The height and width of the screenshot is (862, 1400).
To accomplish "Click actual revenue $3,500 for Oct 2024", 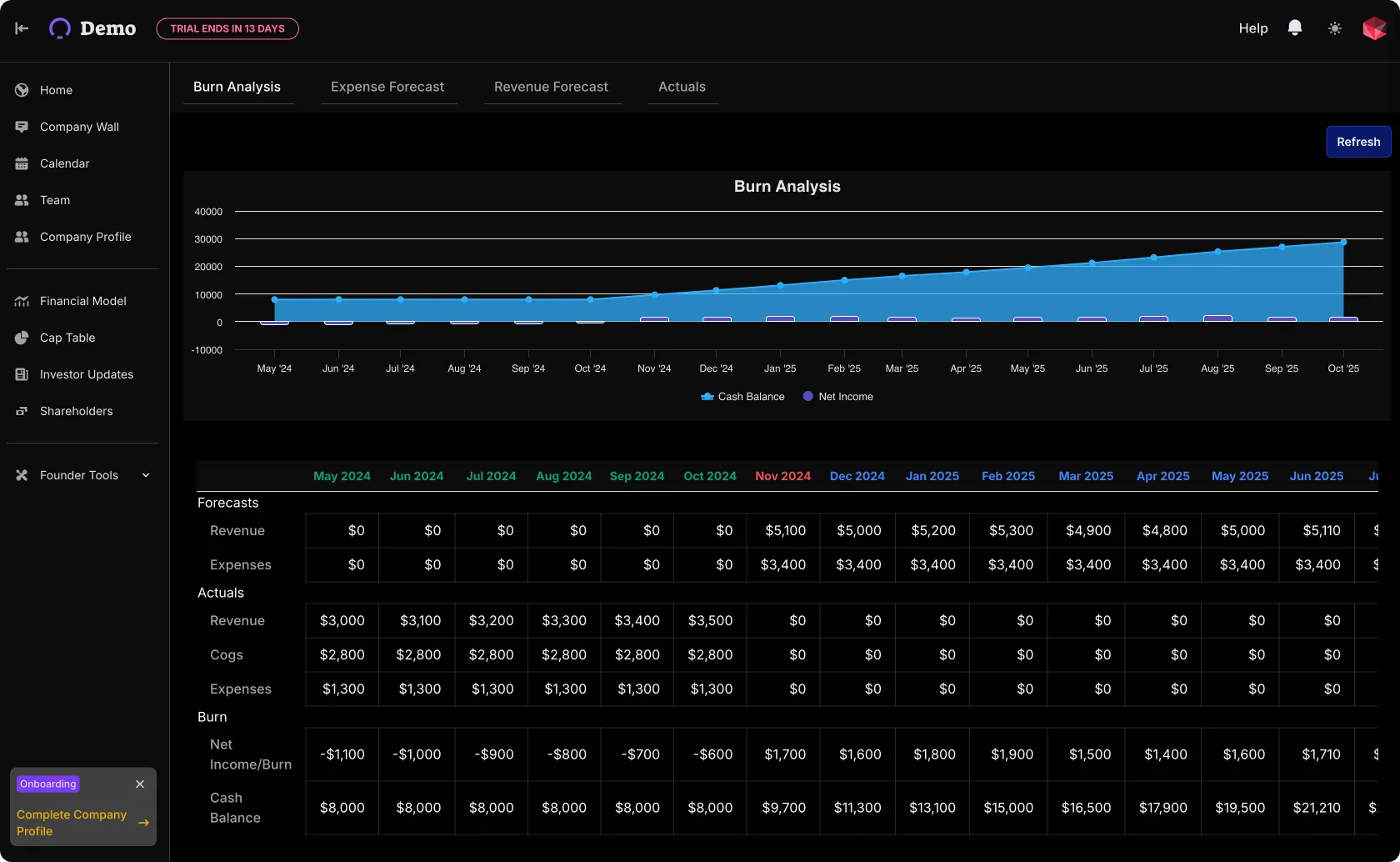I will point(710,621).
